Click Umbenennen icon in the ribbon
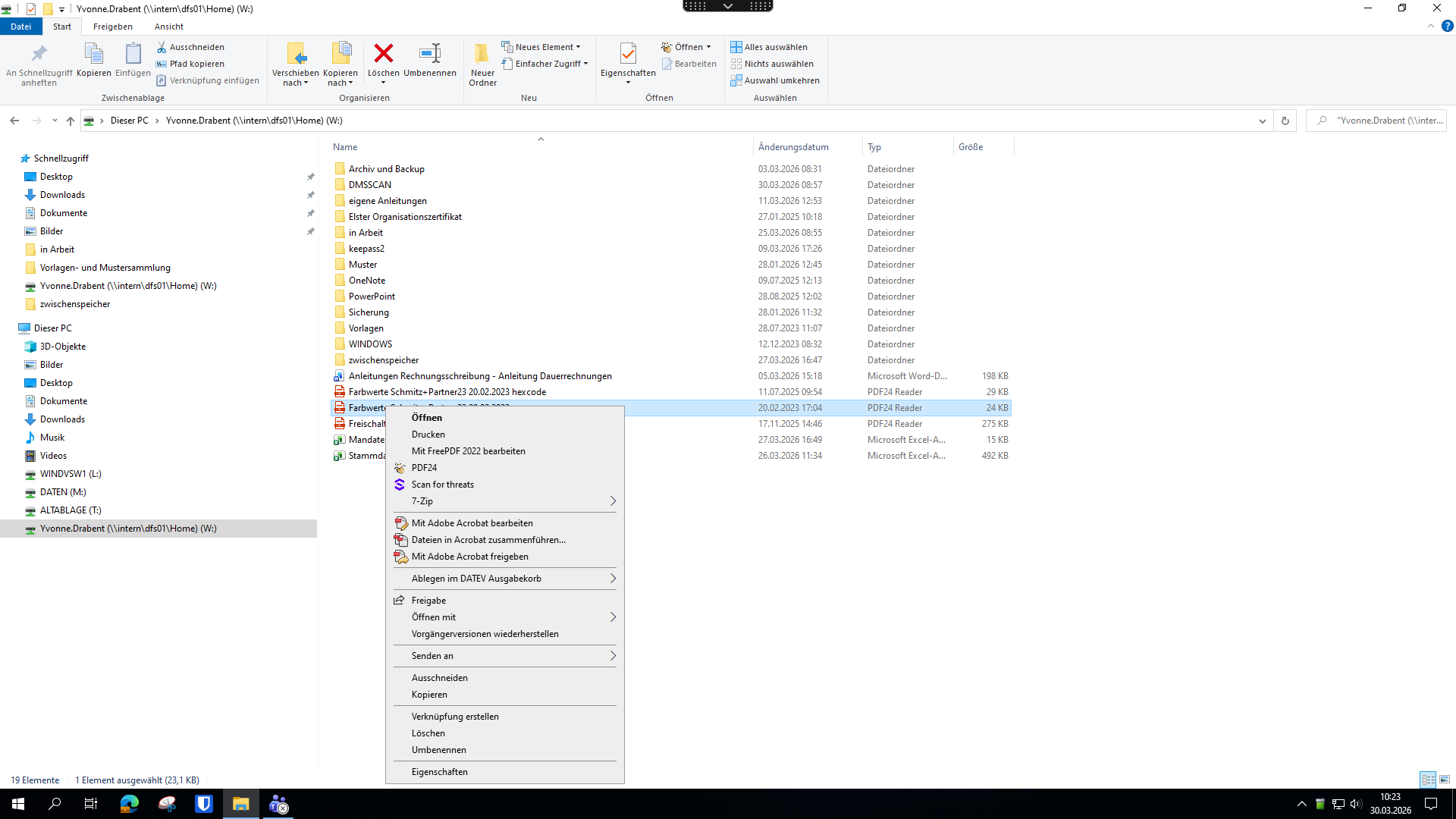This screenshot has height=819, width=1456. 429,54
